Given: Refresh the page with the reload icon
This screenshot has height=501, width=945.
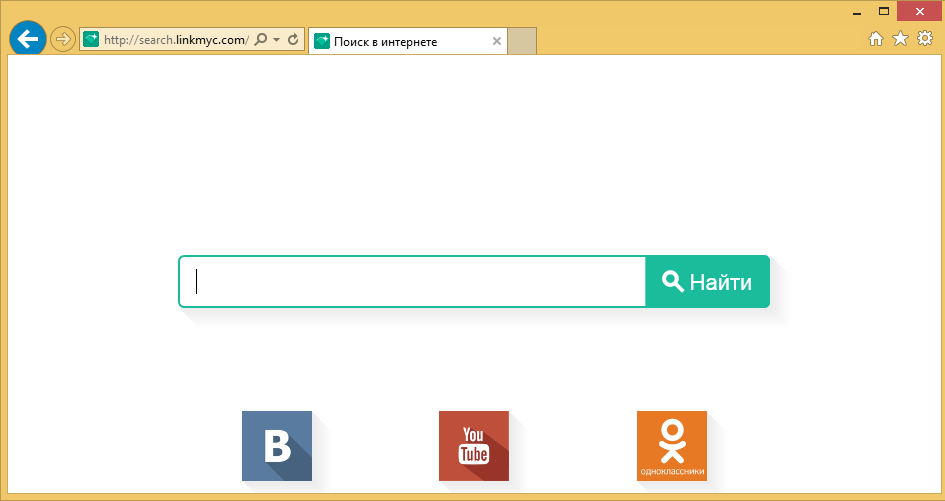Looking at the screenshot, I should (294, 40).
